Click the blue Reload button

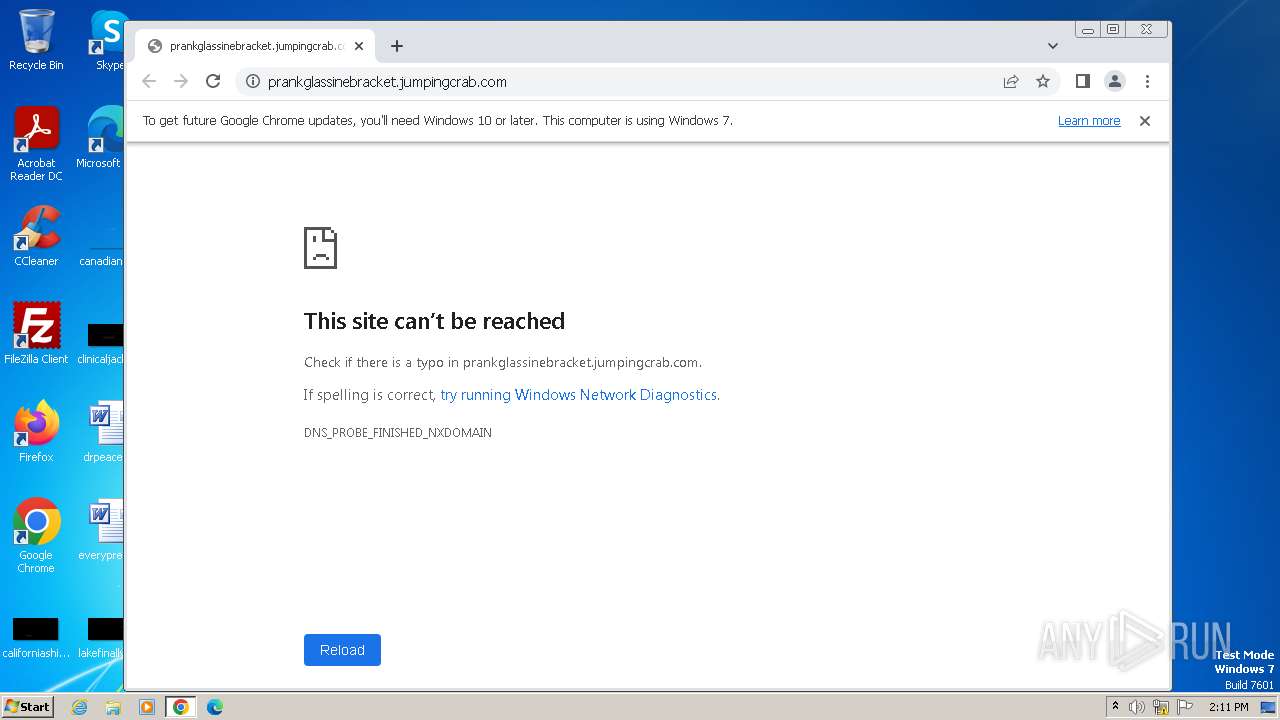point(342,650)
